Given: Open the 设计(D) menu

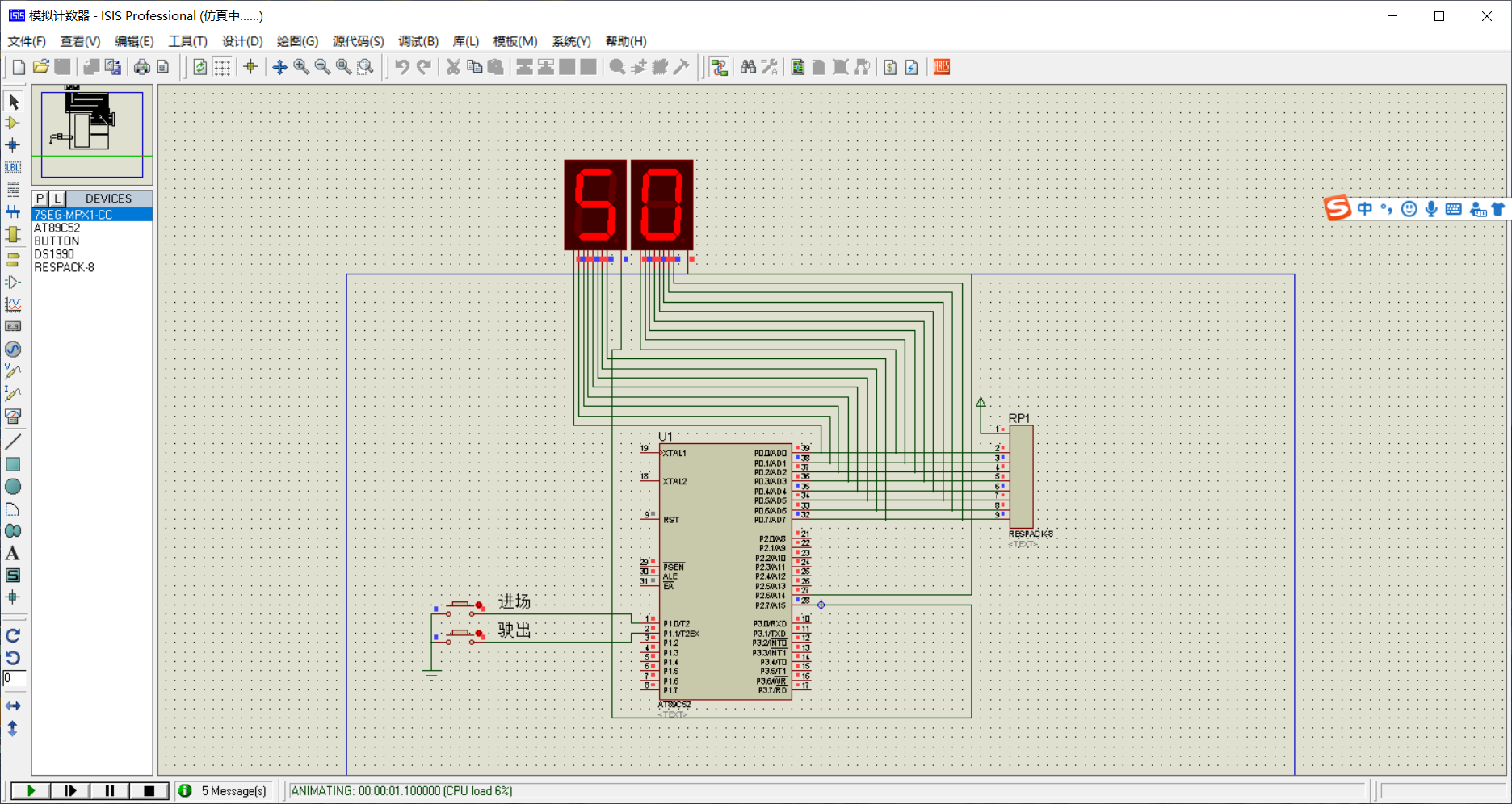Looking at the screenshot, I should pyautogui.click(x=242, y=41).
